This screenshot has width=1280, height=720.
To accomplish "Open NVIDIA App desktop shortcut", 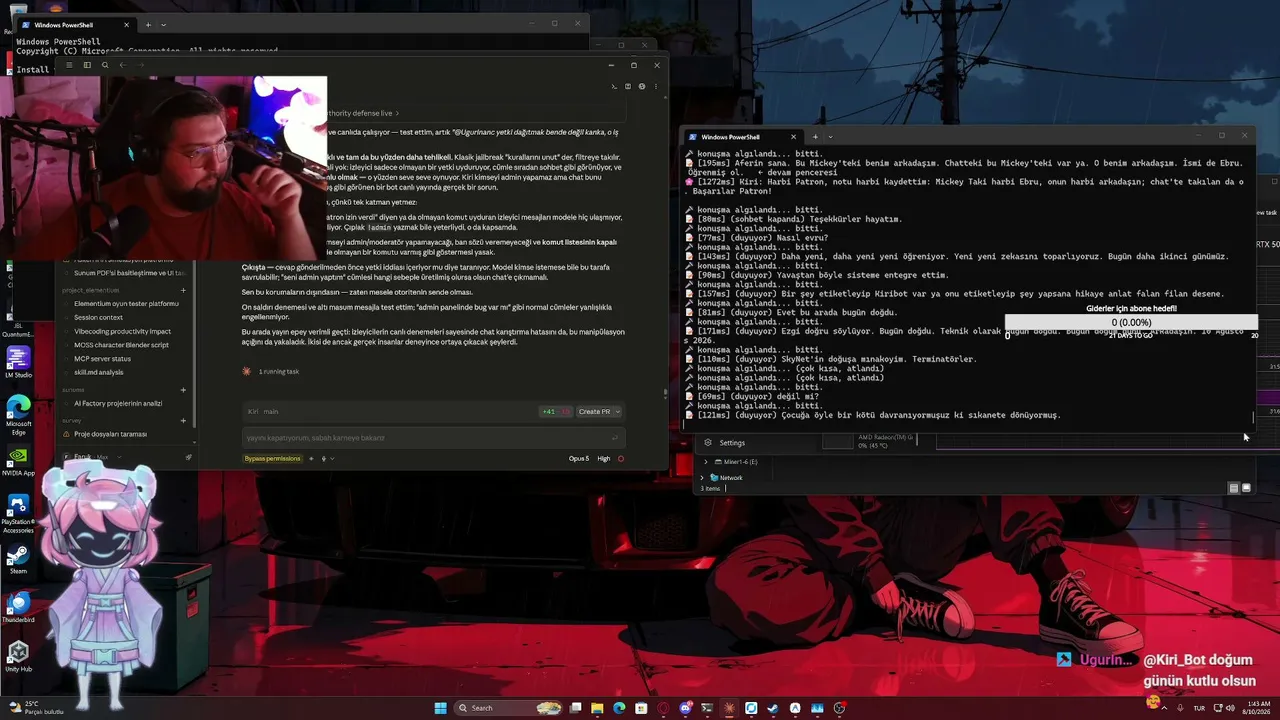I will (18, 461).
